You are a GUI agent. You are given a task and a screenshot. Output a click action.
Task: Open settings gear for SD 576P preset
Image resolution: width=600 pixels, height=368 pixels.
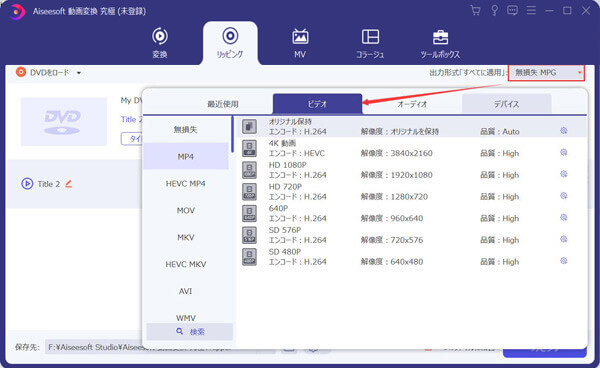coord(564,239)
